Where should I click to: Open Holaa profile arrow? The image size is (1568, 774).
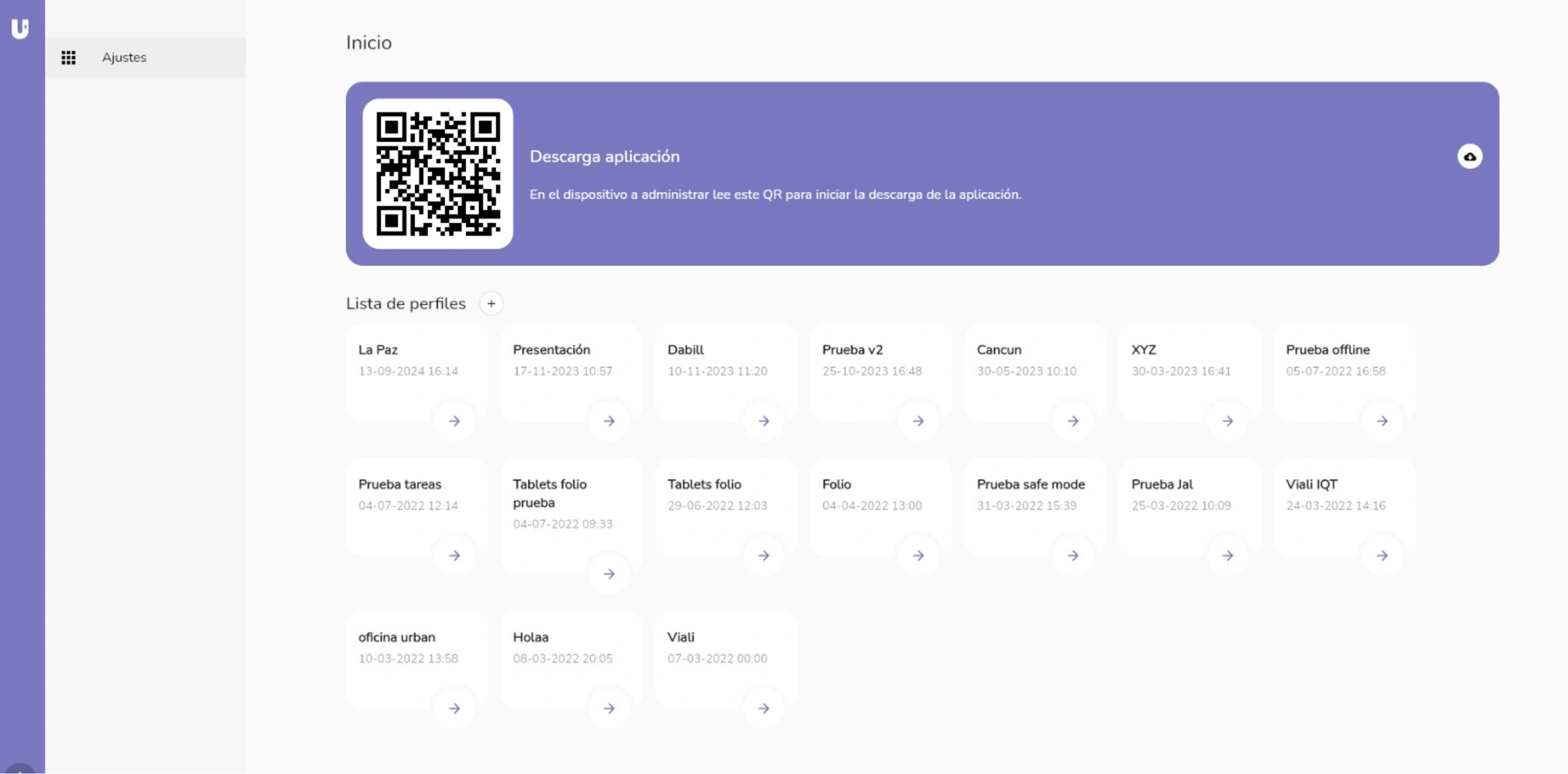pyautogui.click(x=608, y=709)
